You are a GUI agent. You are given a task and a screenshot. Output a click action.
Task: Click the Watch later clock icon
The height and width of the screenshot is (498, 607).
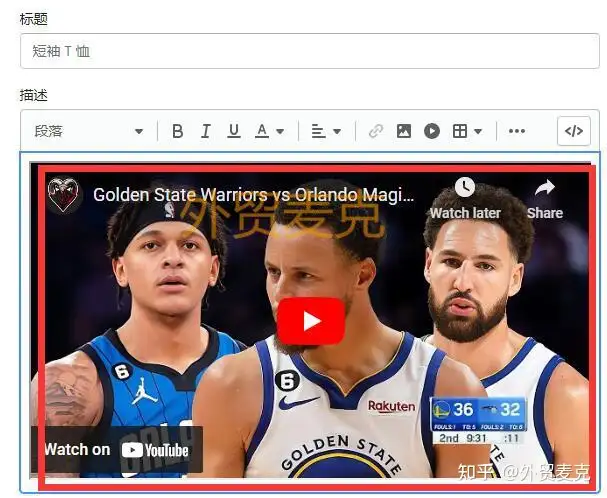465,187
